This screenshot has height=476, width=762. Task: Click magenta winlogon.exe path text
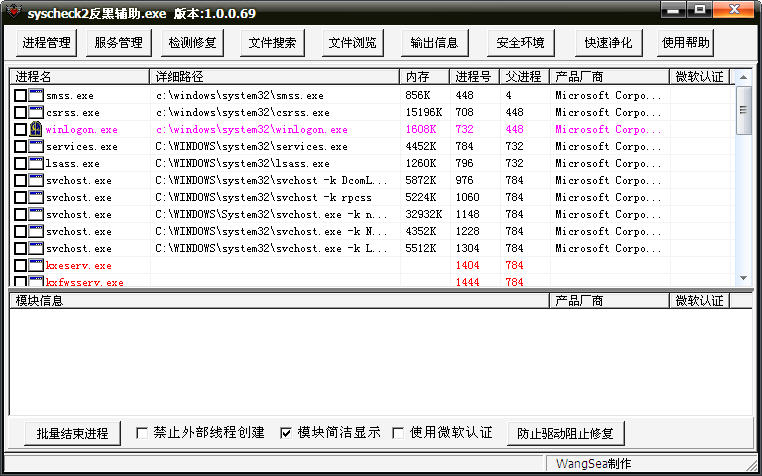[x=252, y=130]
